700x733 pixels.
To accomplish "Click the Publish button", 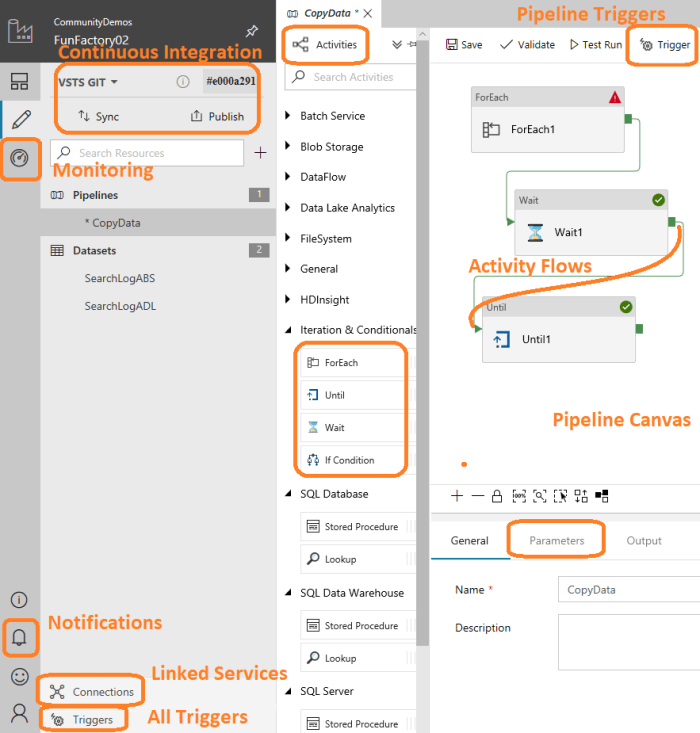I will click(x=217, y=116).
